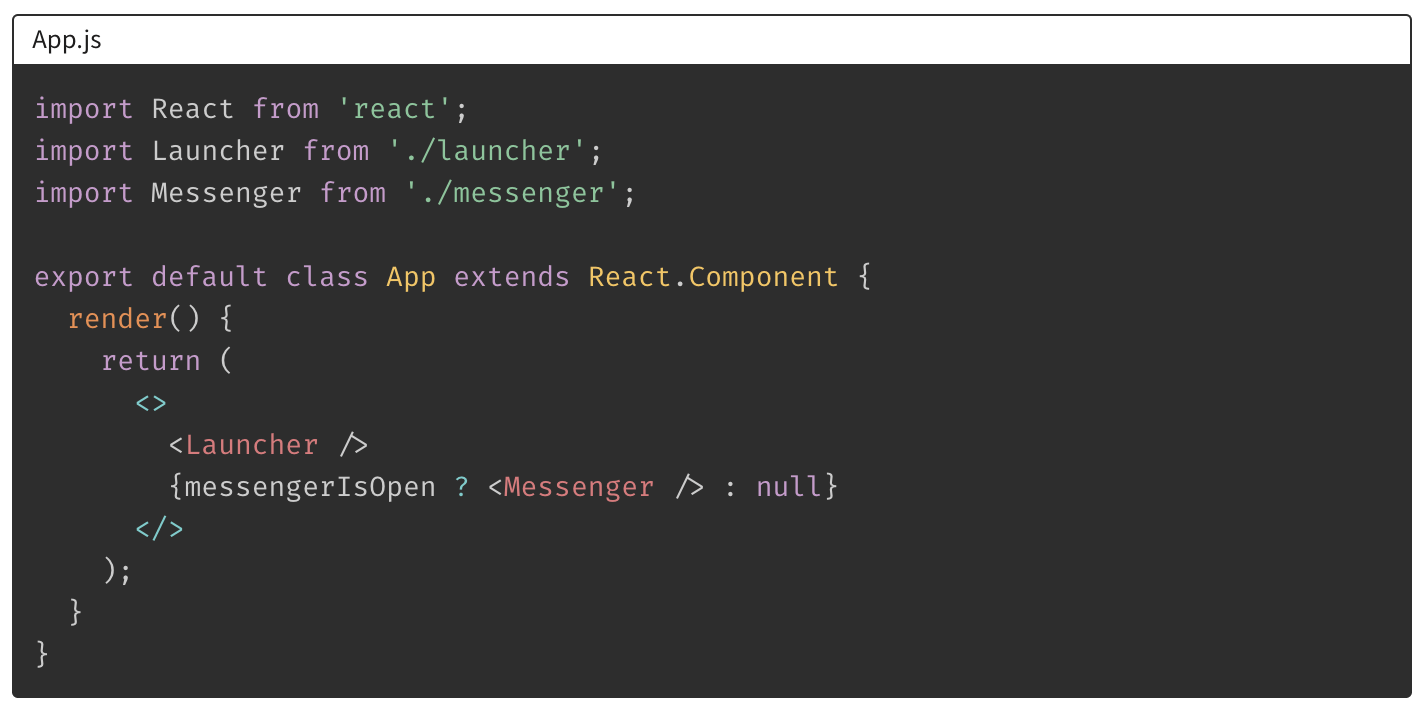Place cursor on the return keyword
1426x710 pixels.
coord(151,361)
